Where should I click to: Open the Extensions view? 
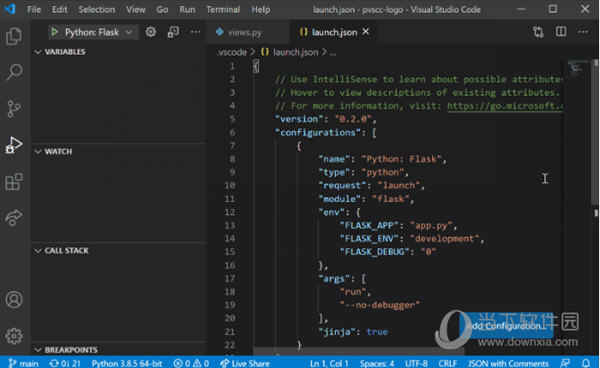coord(14,181)
